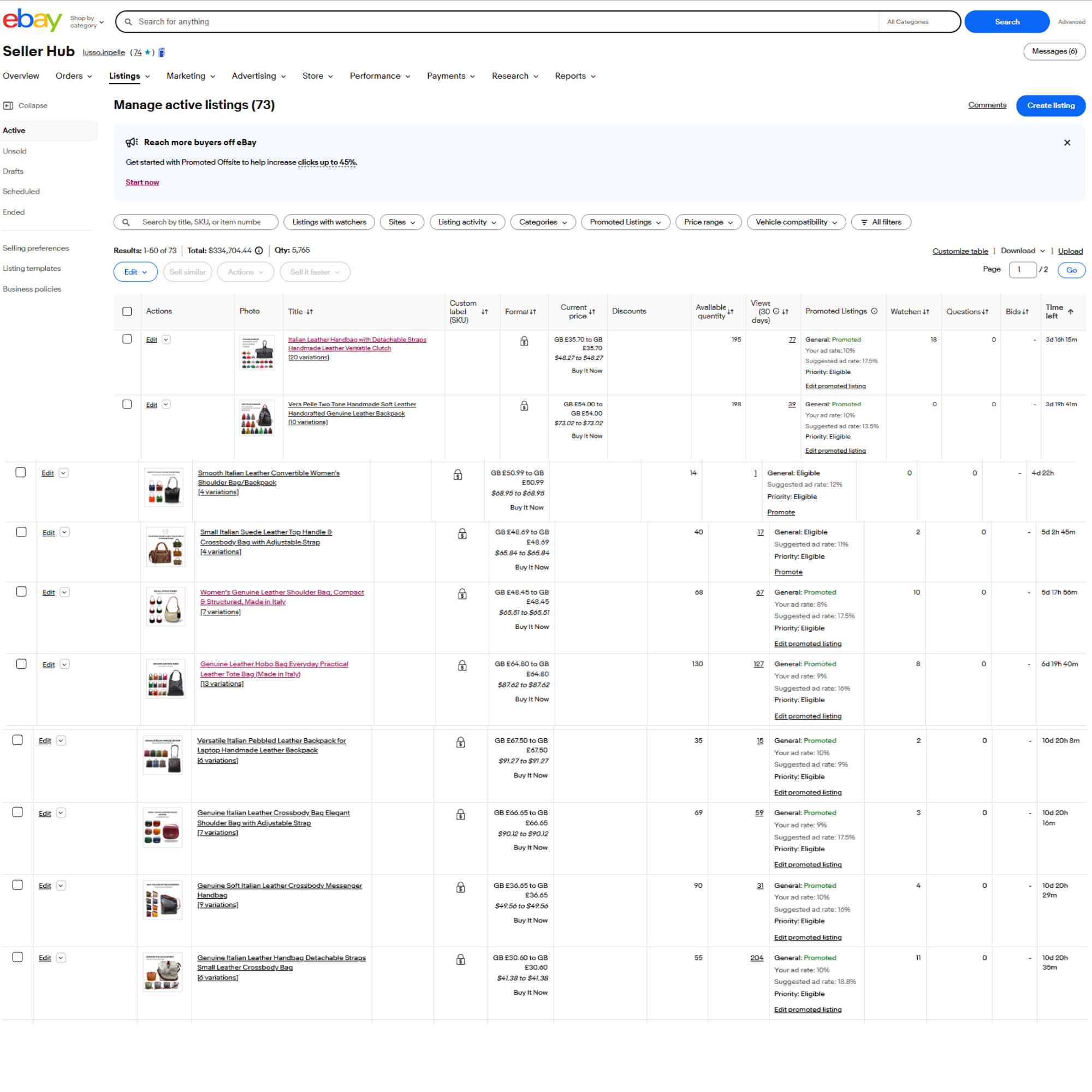Click the Collapse sidebar icon
This screenshot has height=1092, width=1092.
[9, 106]
